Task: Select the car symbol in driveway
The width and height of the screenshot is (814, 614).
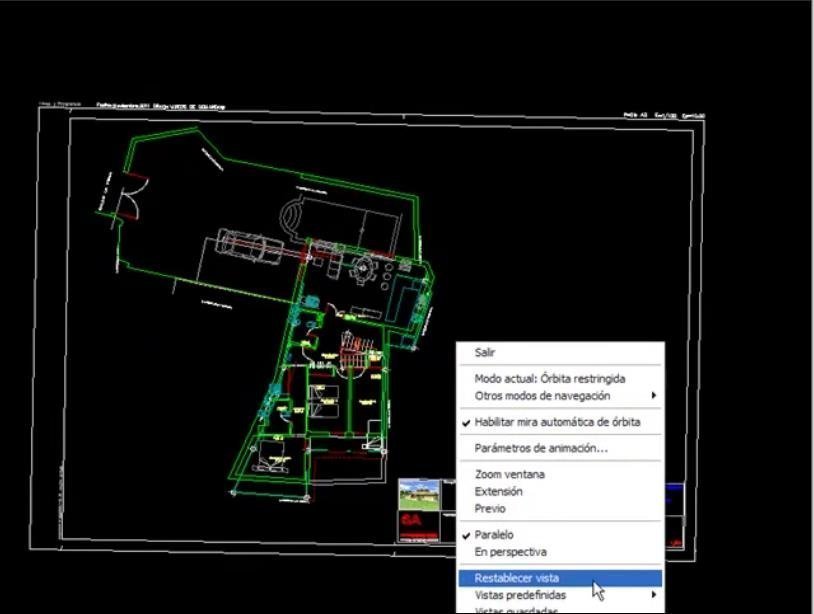Action: coord(249,247)
